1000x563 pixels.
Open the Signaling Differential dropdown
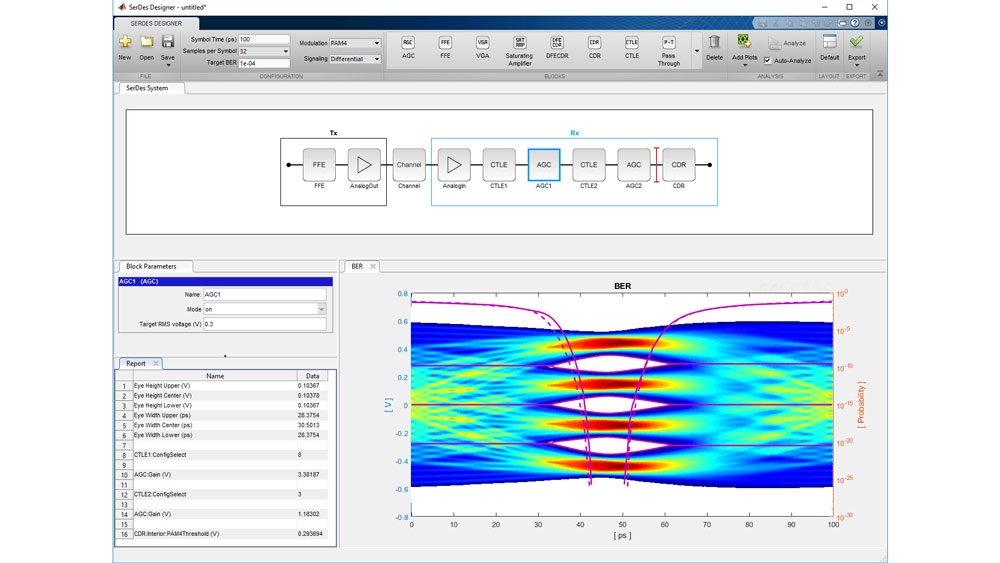coord(355,59)
